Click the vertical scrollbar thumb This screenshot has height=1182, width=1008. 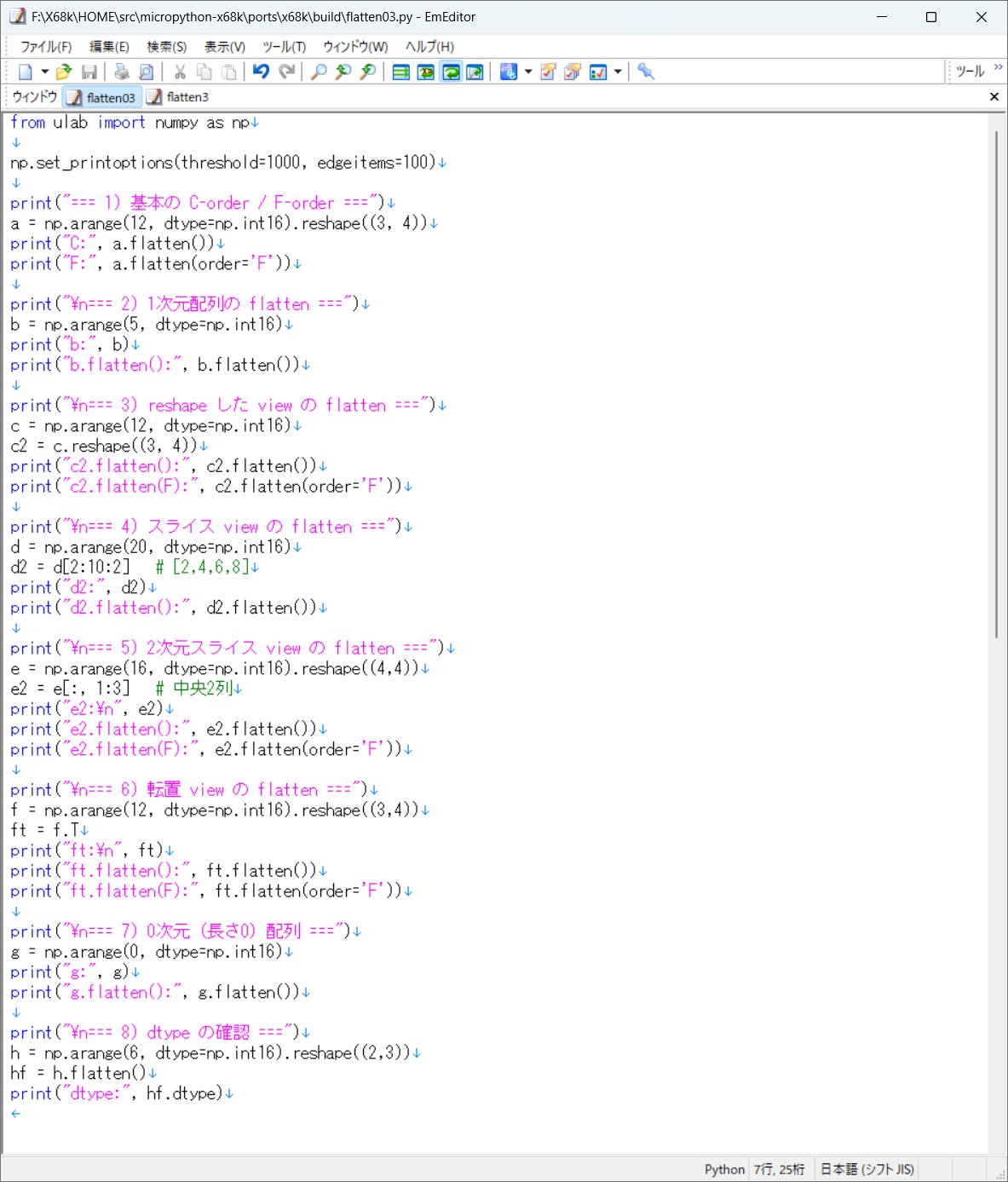[997, 383]
